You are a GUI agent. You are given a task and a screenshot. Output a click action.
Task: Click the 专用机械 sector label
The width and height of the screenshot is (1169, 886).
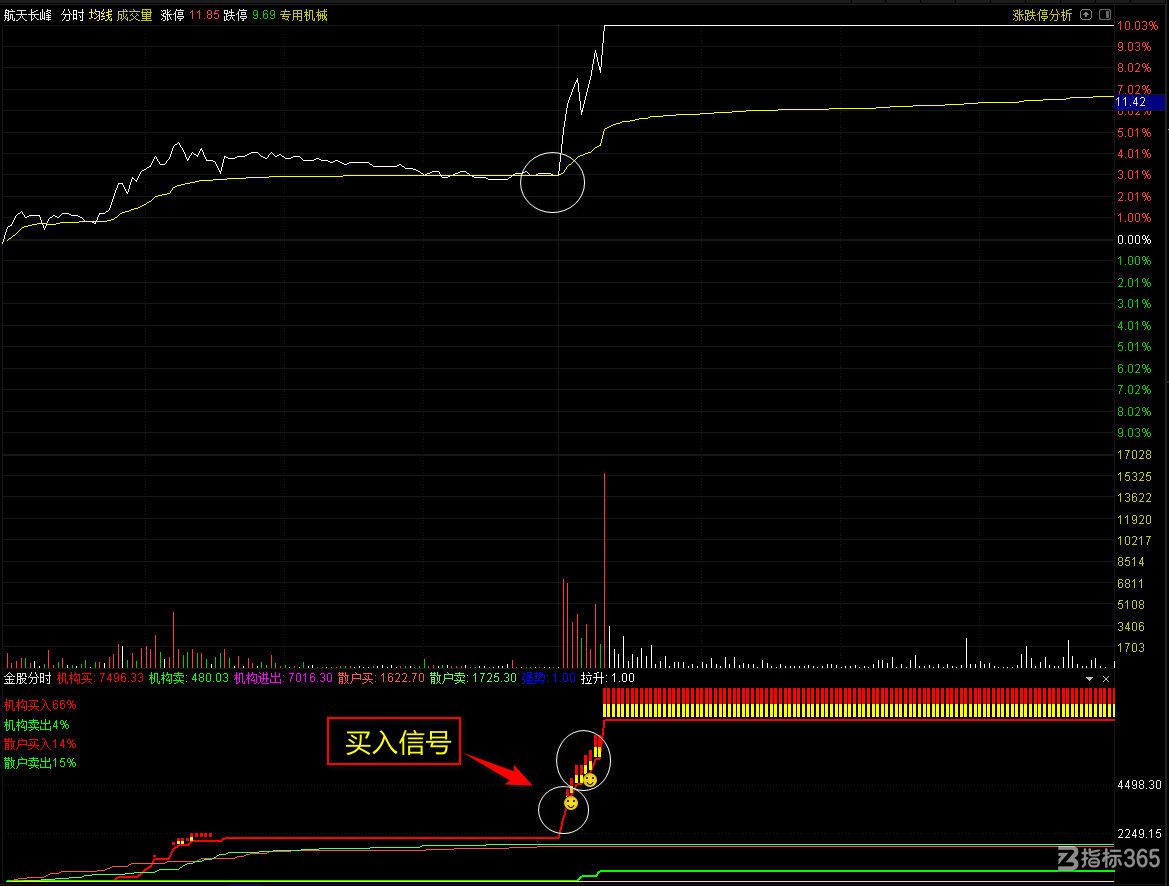pyautogui.click(x=304, y=15)
